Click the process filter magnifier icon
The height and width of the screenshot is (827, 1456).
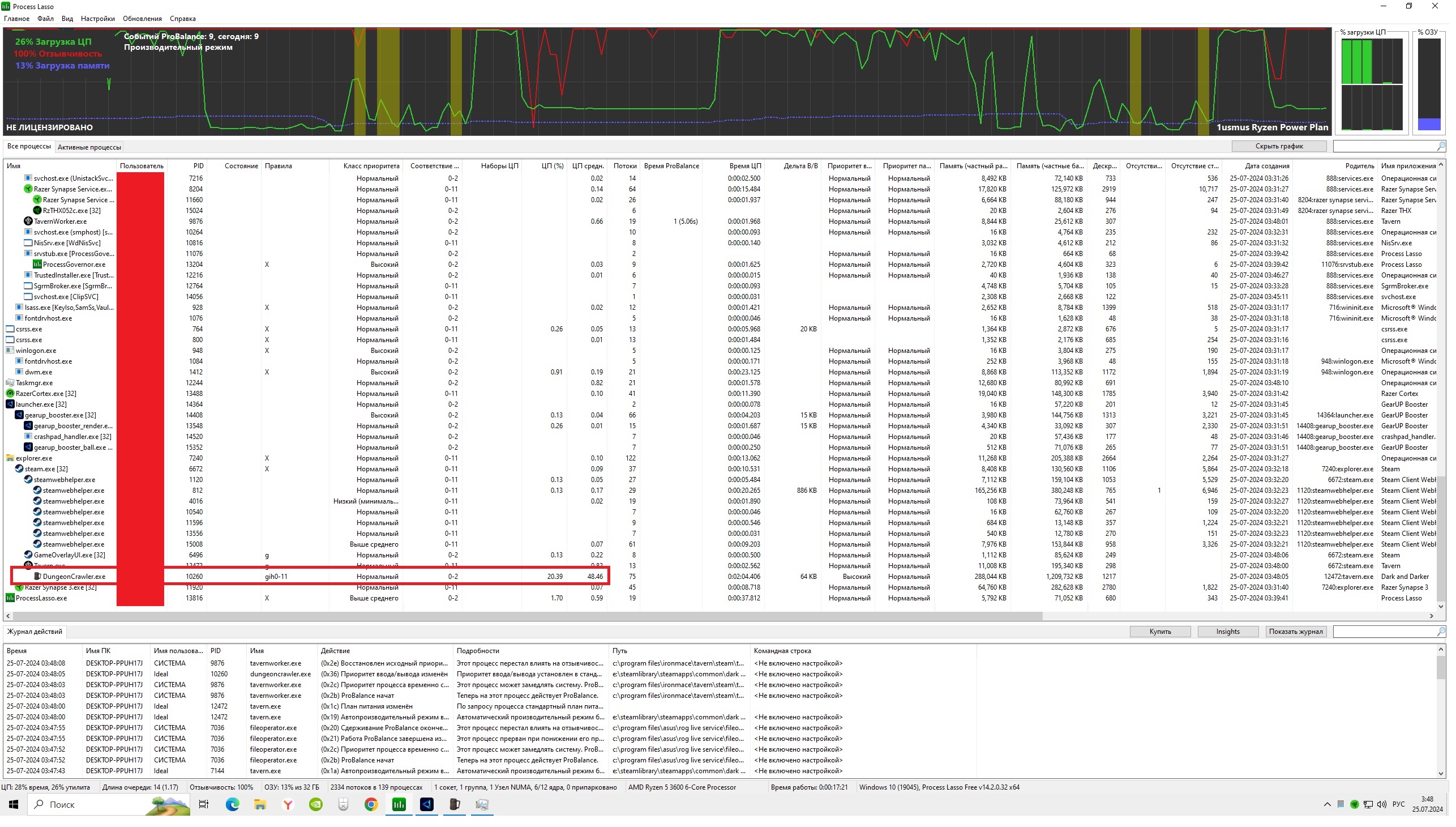tap(1441, 147)
